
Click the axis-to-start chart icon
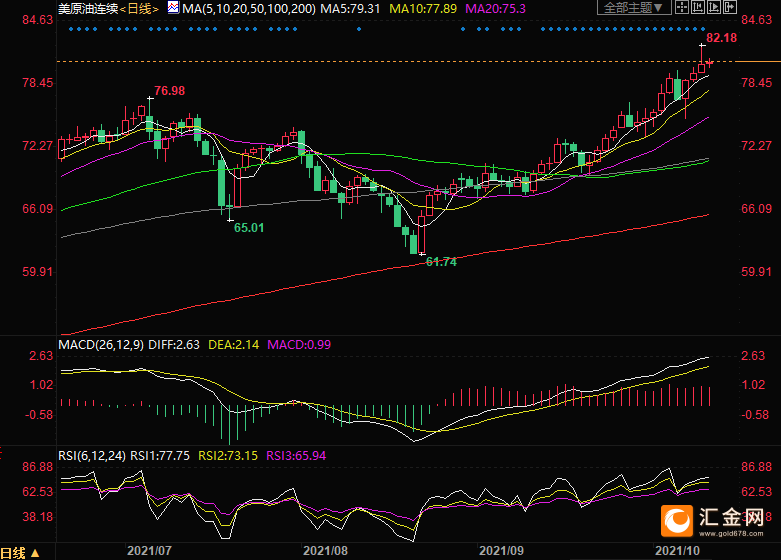(697, 7)
